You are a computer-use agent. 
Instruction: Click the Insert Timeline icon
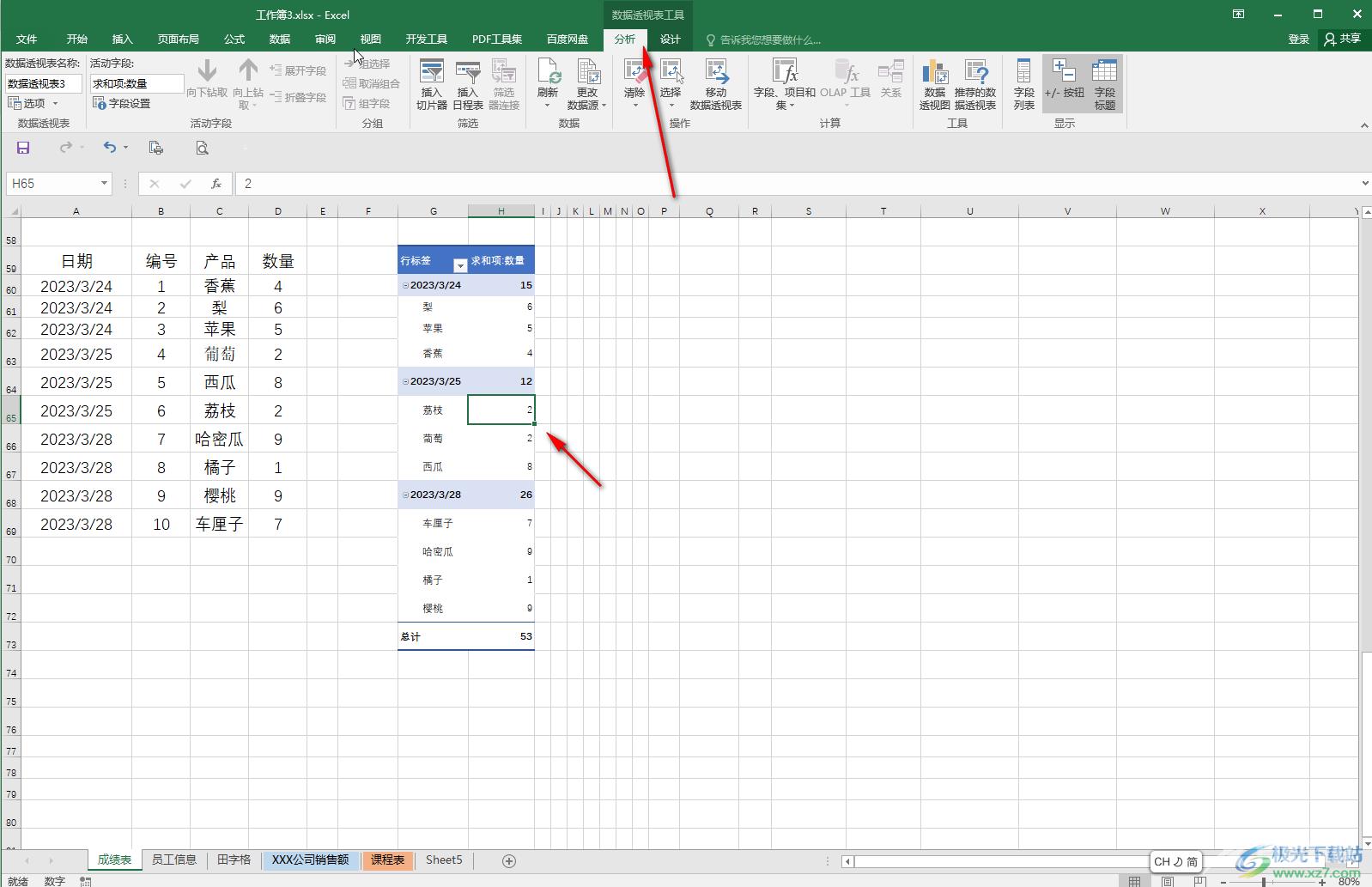[x=468, y=72]
